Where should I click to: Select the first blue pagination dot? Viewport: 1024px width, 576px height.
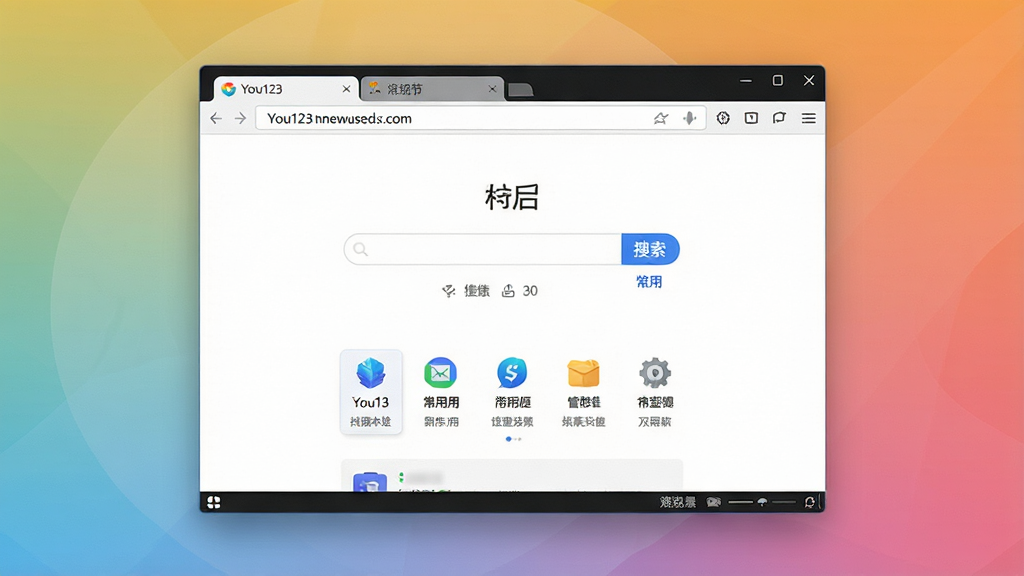click(509, 439)
